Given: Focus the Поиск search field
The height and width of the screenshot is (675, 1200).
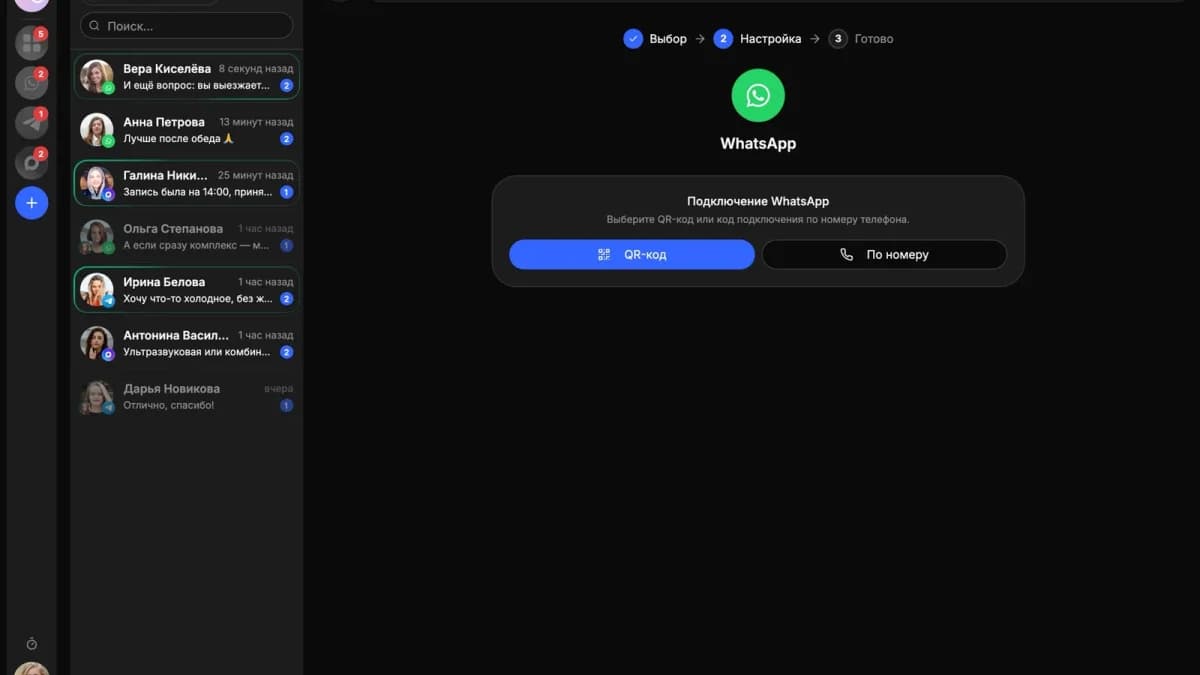Looking at the screenshot, I should coord(187,26).
